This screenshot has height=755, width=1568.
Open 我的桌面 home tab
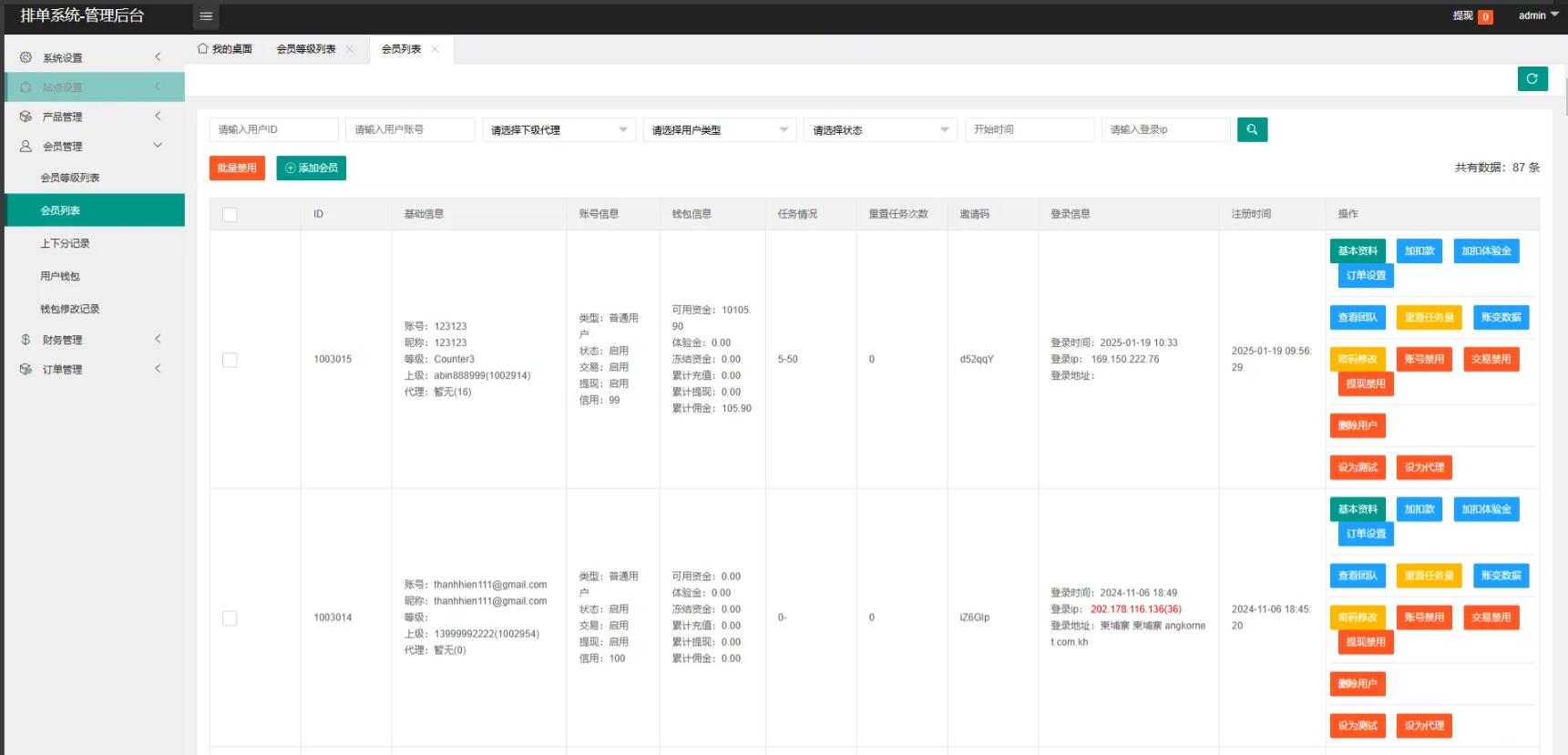(x=224, y=49)
